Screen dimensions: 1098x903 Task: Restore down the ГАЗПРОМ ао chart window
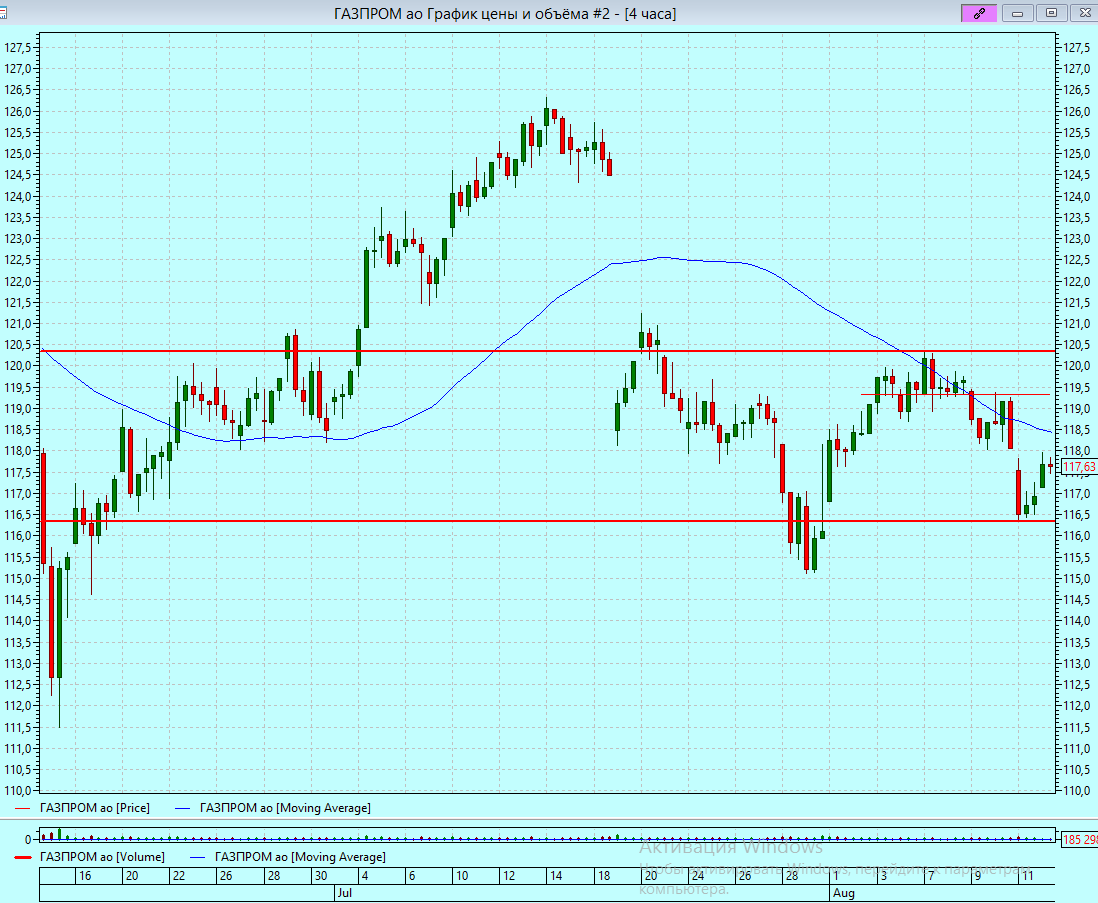[x=1051, y=13]
